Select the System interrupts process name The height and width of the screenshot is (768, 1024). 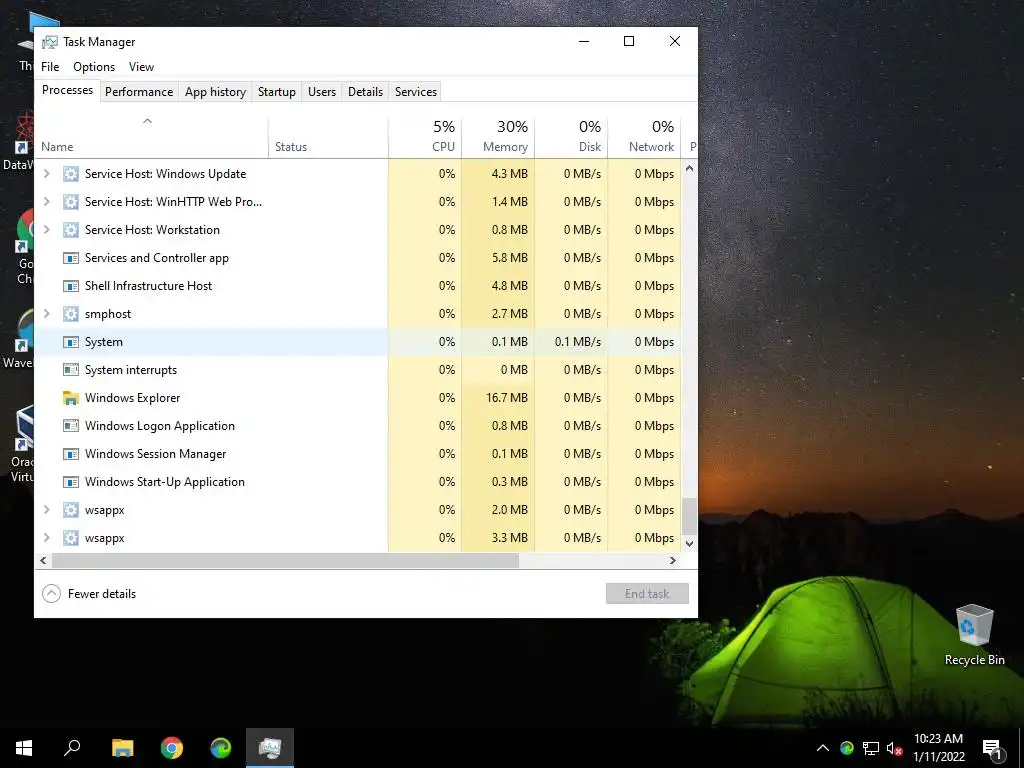point(131,370)
